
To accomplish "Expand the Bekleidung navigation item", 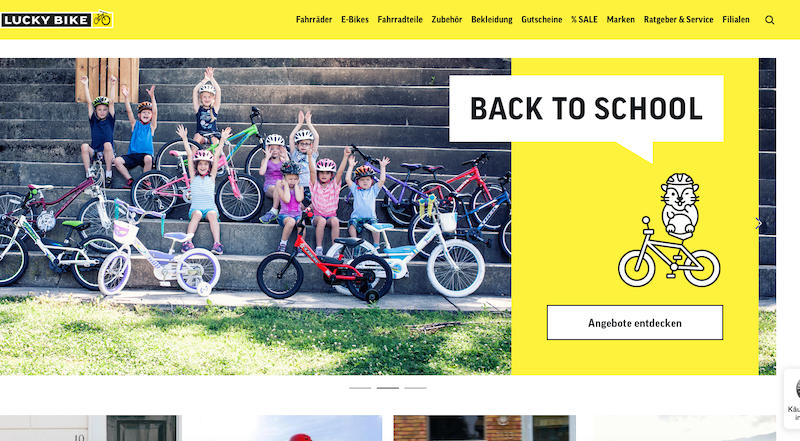I will point(492,19).
